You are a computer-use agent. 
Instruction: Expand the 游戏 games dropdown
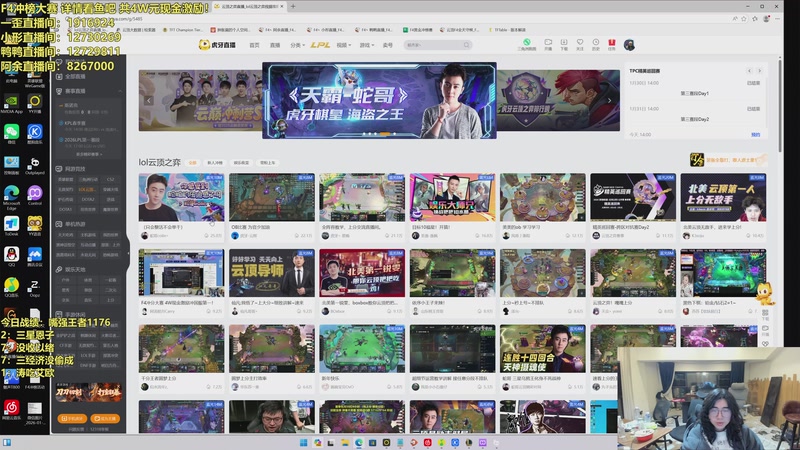[366, 45]
